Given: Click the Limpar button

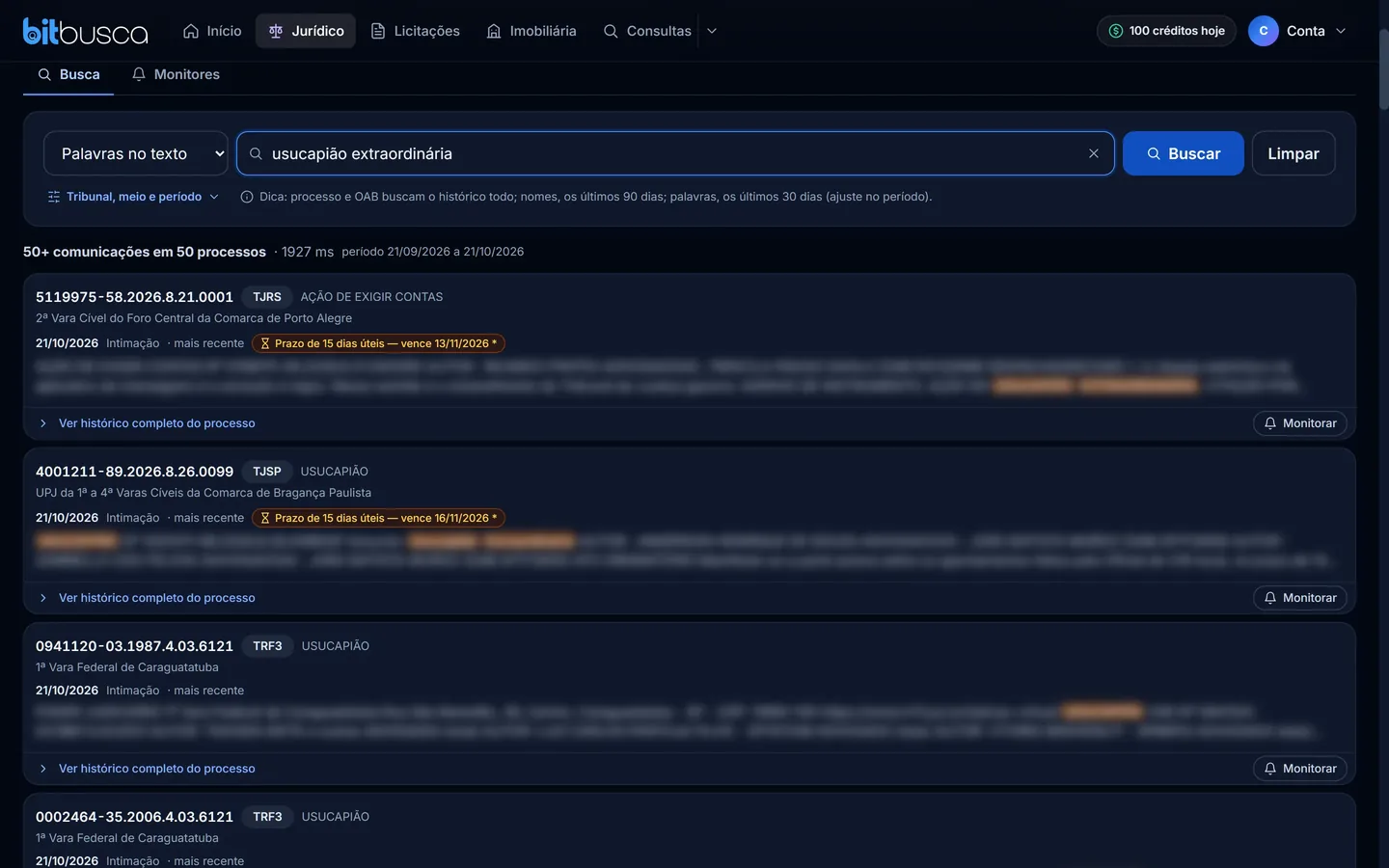Looking at the screenshot, I should 1294,153.
